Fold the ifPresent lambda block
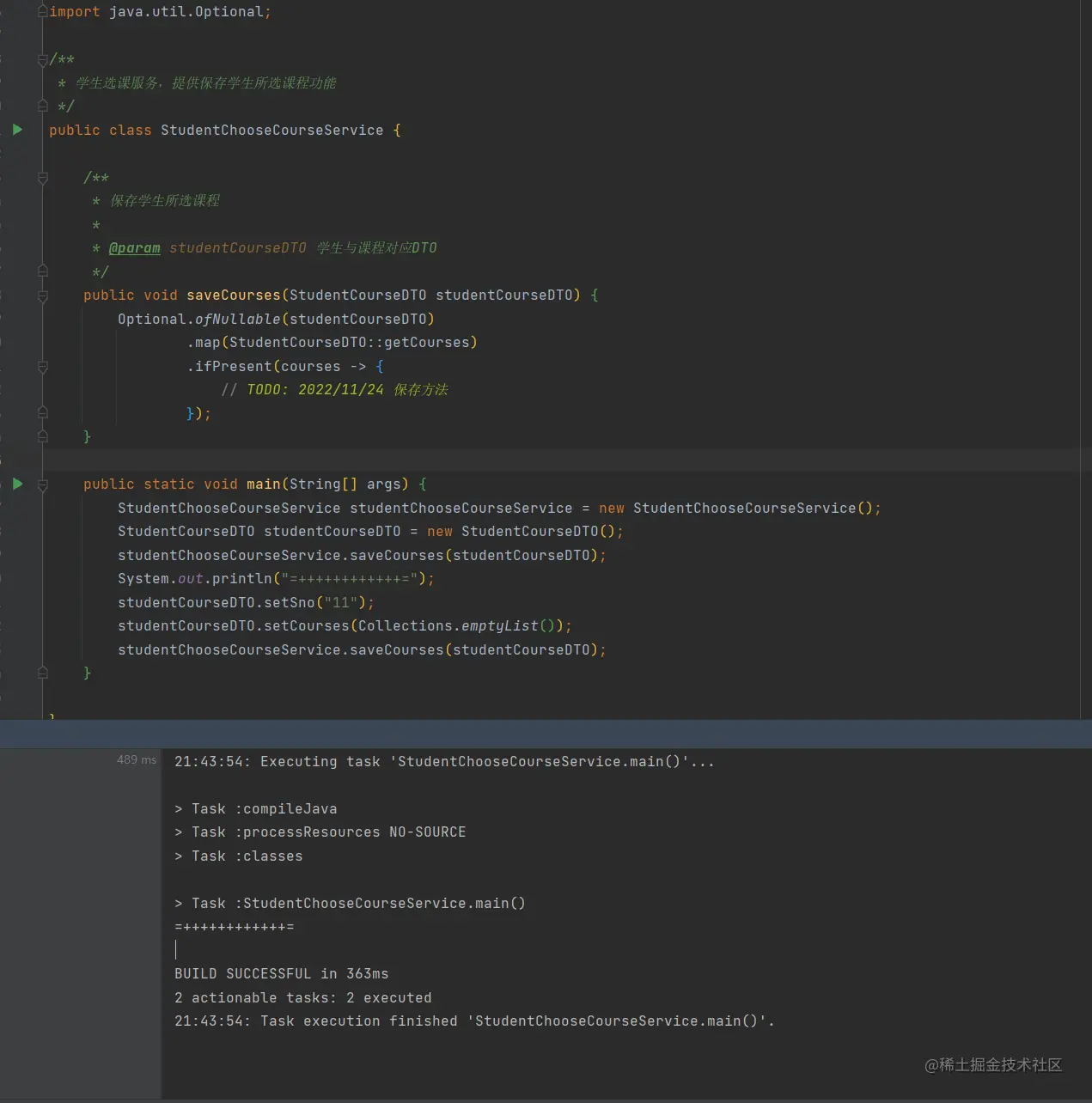This screenshot has height=1103, width=1092. point(42,367)
